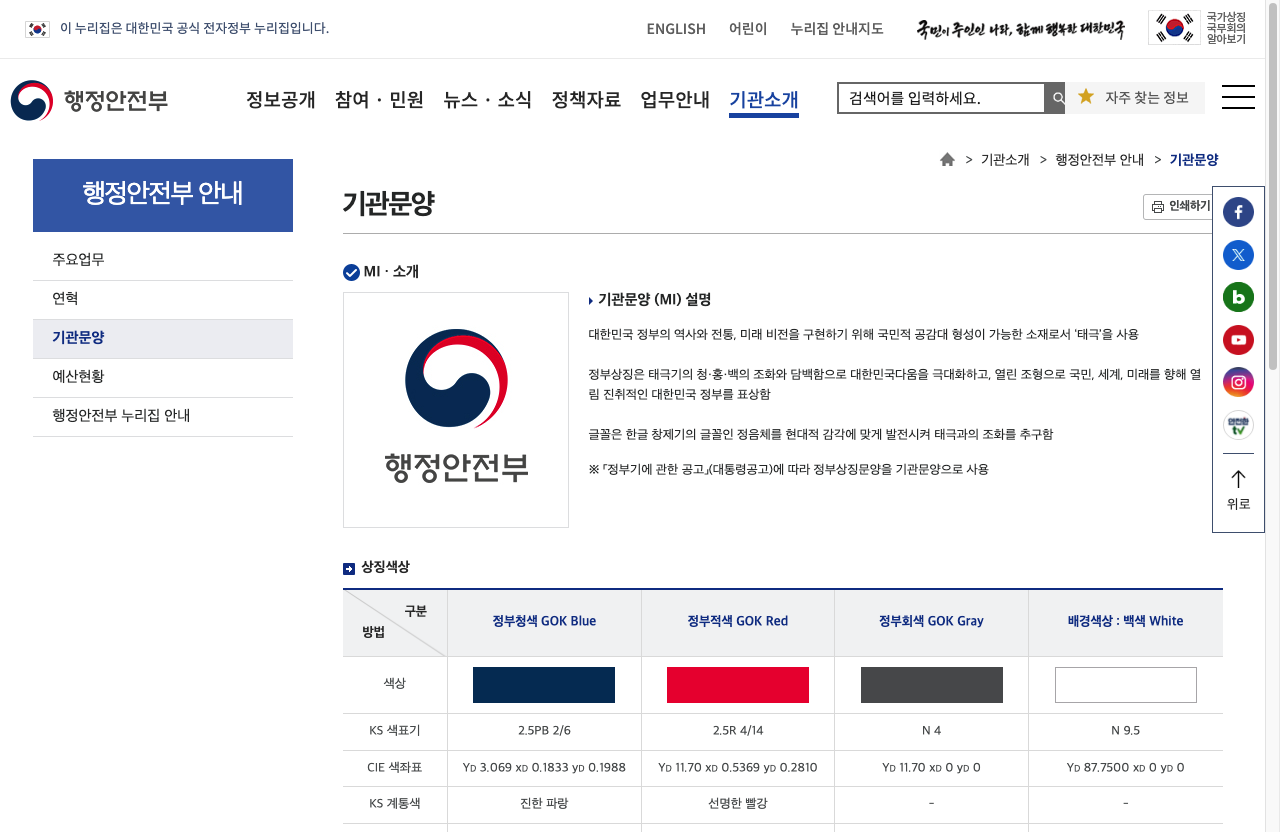1280x832 pixels.
Task: Click the 인쇄하기 print button
Action: [1179, 207]
